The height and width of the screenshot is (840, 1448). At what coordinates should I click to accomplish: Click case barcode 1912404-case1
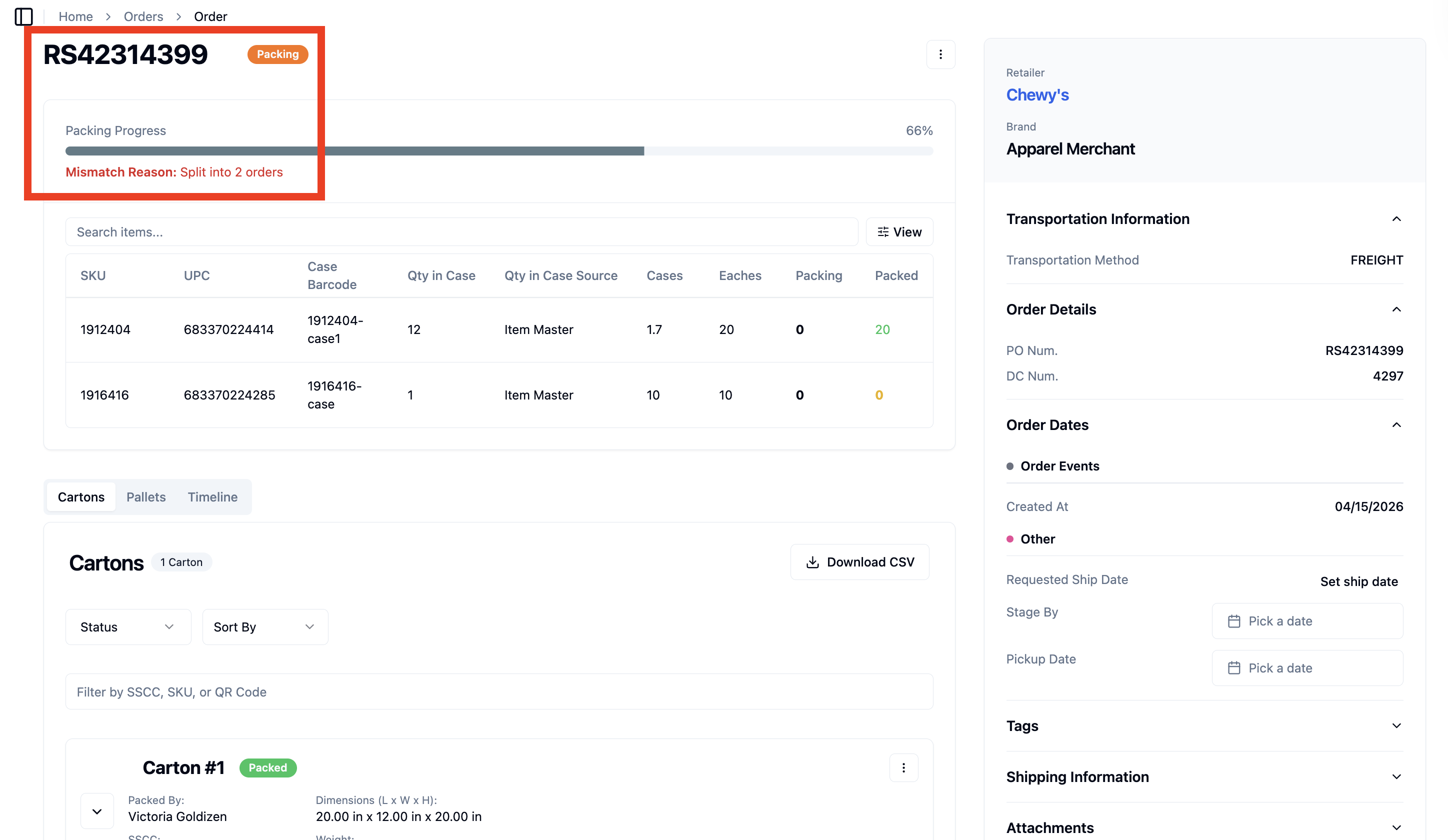click(335, 330)
